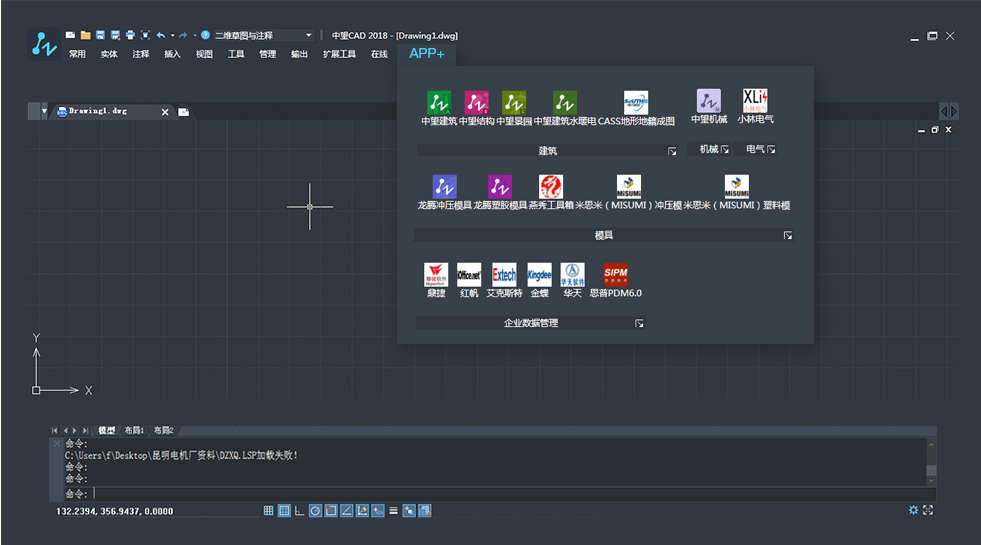Expand the 企业数据管理 panel launcher arrow
Image resolution: width=981 pixels, height=545 pixels.
tap(639, 323)
